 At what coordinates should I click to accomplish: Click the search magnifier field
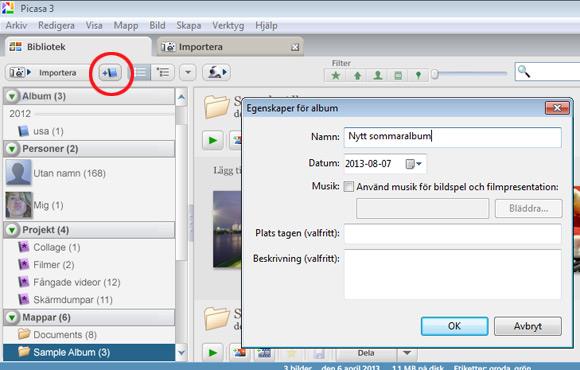click(x=547, y=72)
